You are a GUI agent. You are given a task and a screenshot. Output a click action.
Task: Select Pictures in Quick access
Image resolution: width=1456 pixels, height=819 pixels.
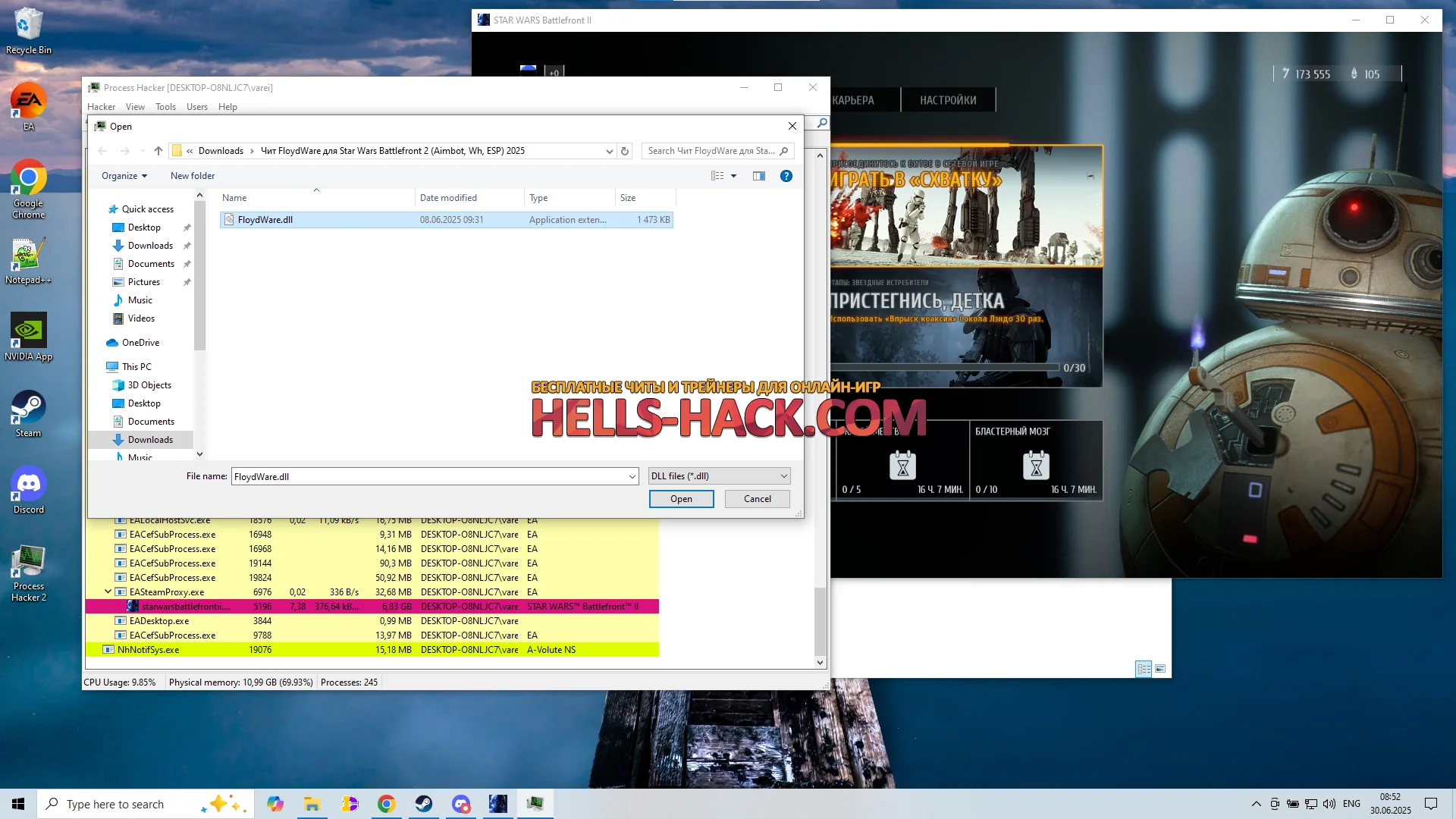click(143, 282)
